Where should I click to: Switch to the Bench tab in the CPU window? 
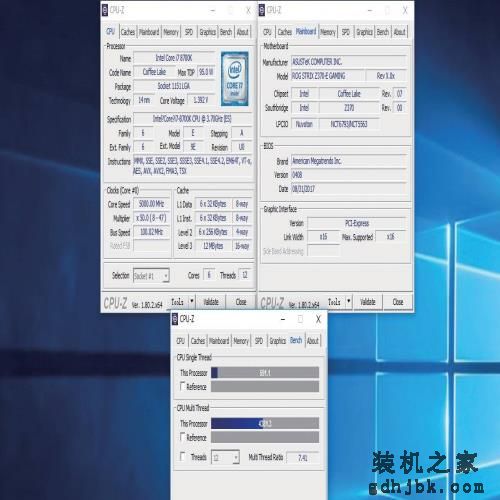coord(226,32)
